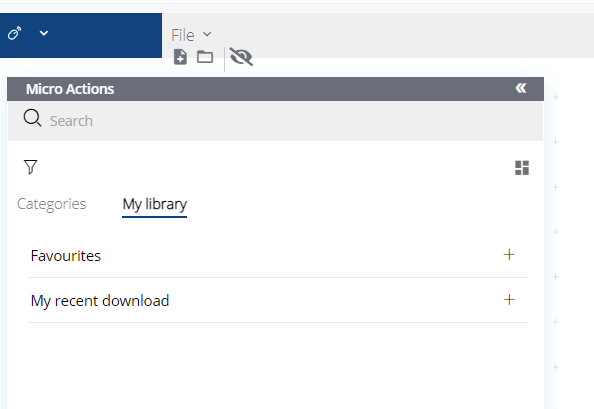
Task: Open the filter funnel icon
Action: click(31, 167)
